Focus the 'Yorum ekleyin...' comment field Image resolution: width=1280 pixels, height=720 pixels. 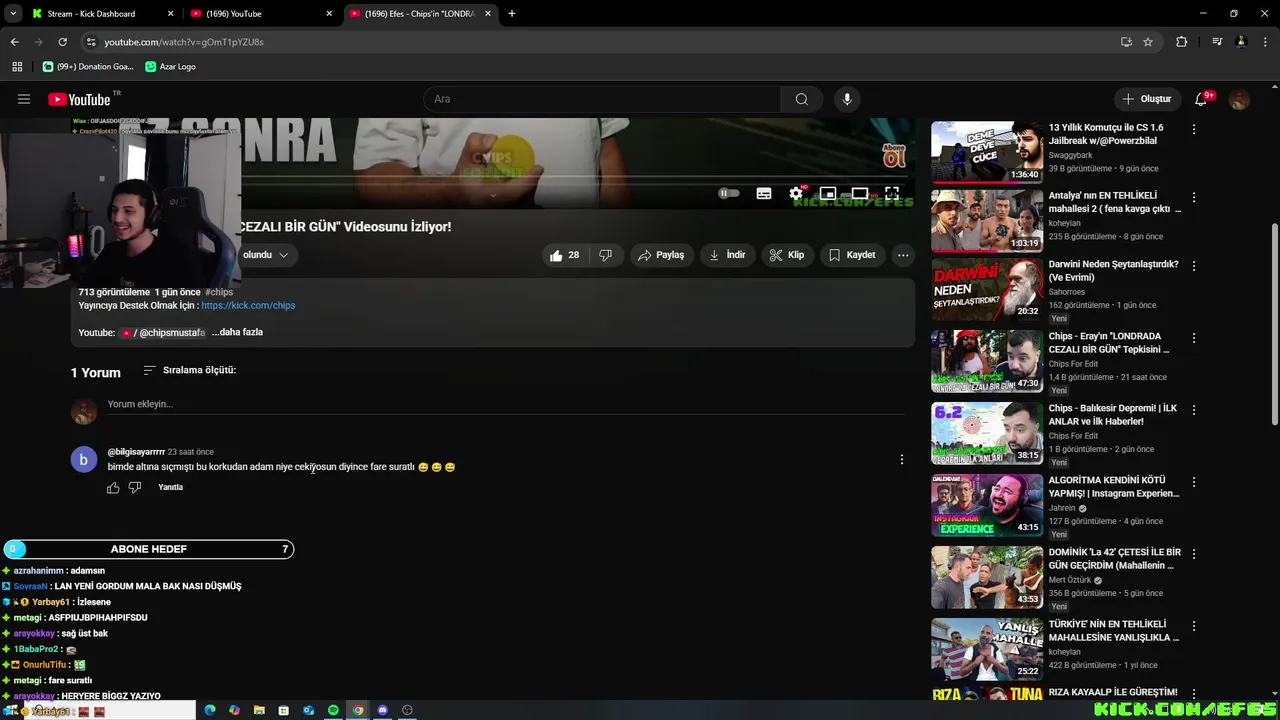pyautogui.click(x=505, y=404)
